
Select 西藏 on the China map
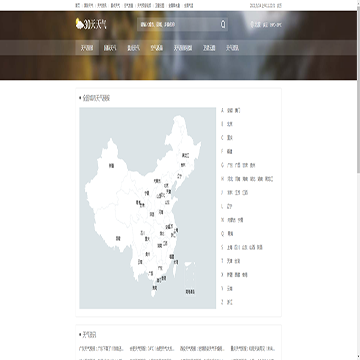[x=118, y=238]
